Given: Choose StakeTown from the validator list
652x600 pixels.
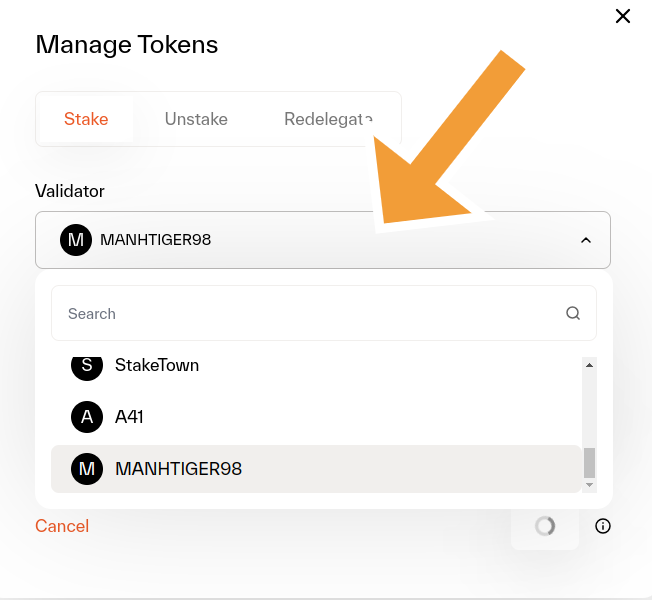Looking at the screenshot, I should tap(157, 366).
